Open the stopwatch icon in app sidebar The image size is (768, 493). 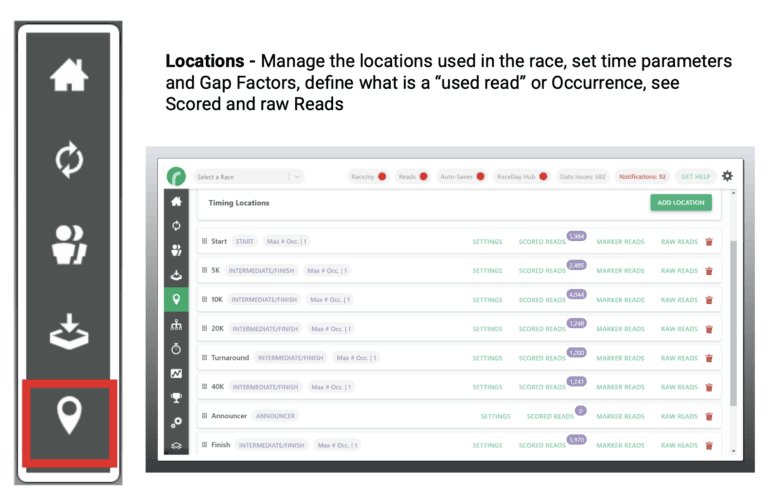tap(176, 348)
